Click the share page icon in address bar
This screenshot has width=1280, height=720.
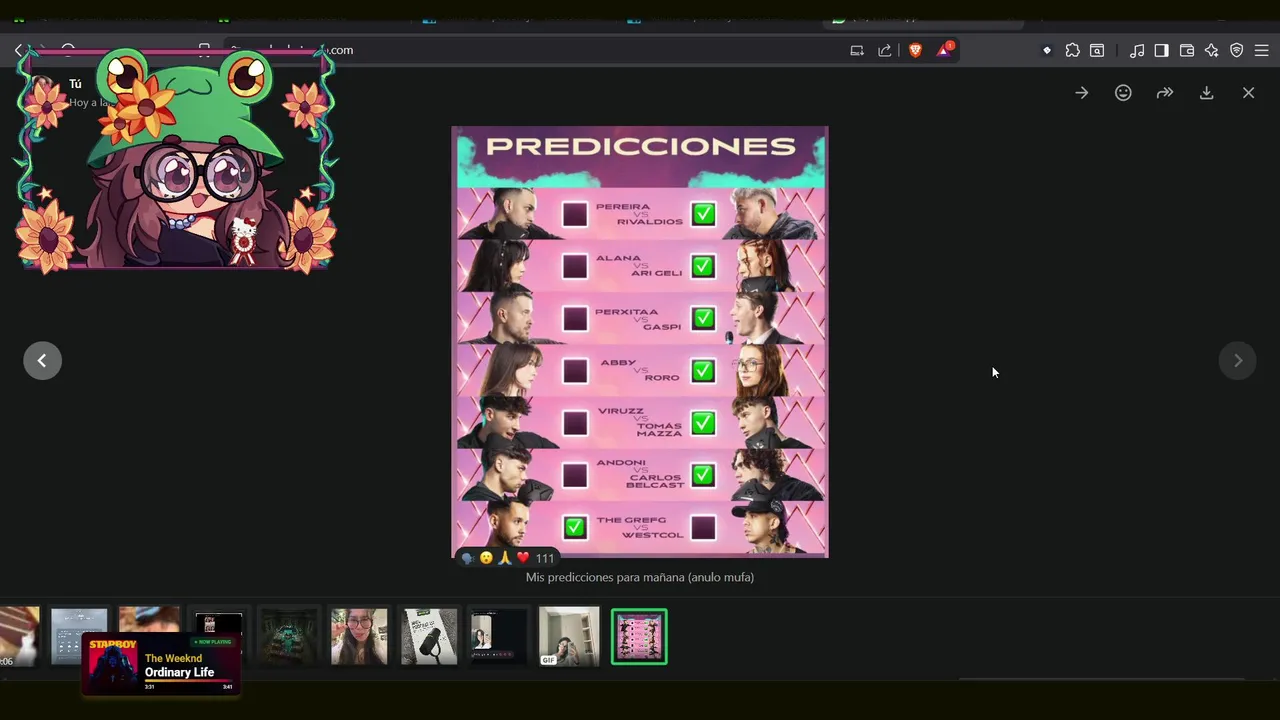pos(885,50)
